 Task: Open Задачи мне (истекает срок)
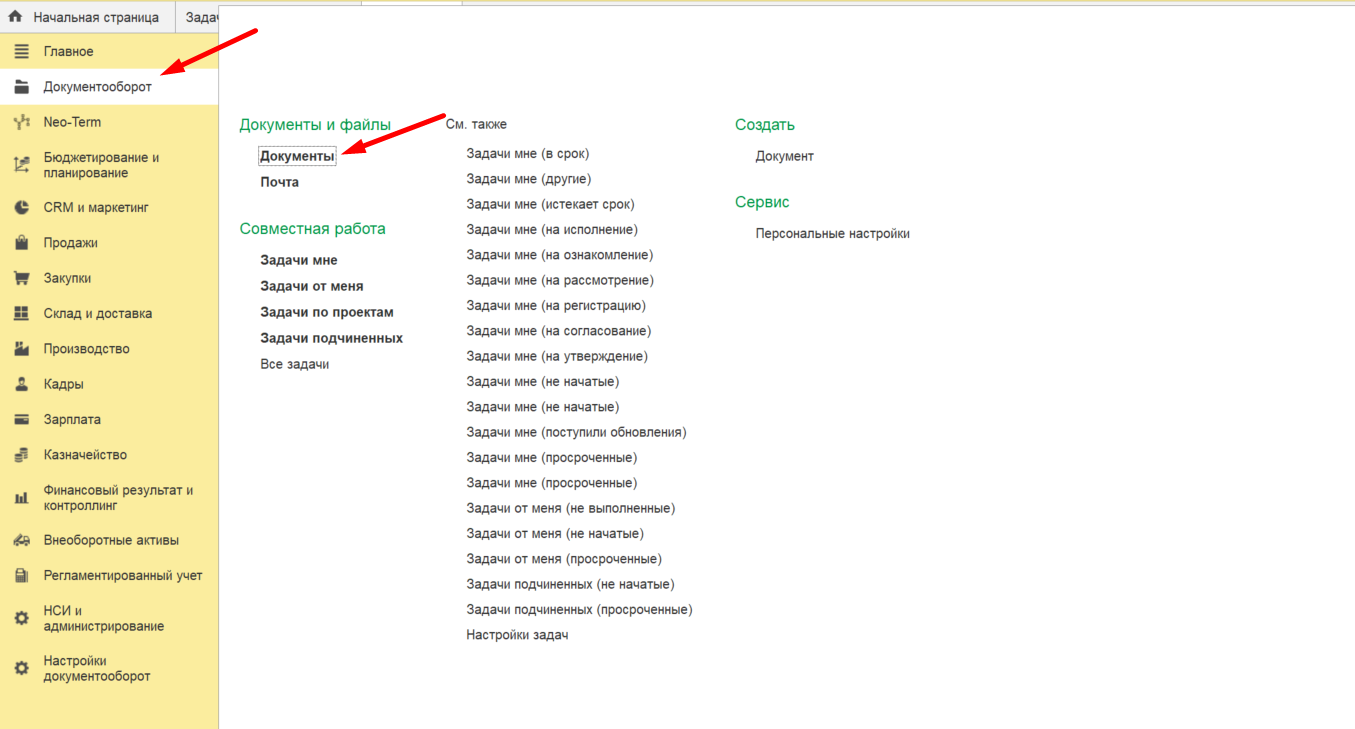(550, 204)
